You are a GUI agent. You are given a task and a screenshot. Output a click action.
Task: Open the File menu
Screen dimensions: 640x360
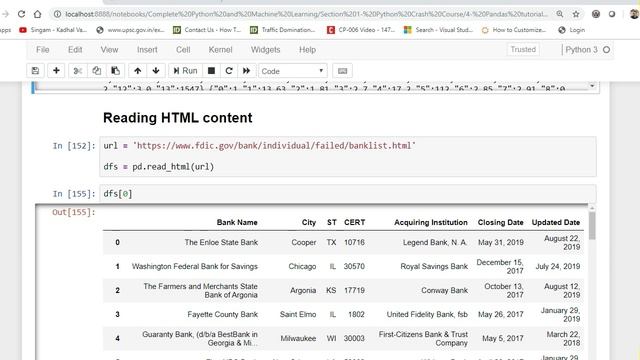click(42, 50)
